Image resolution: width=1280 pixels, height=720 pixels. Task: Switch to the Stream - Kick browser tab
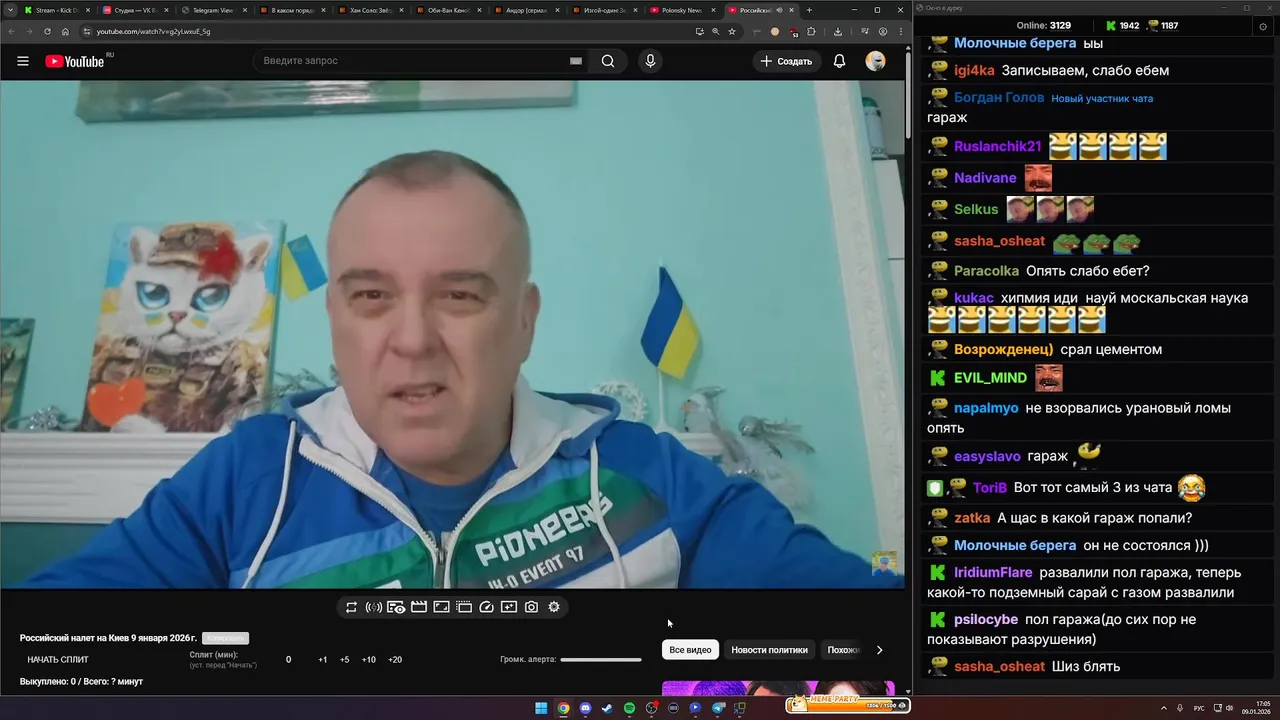pyautogui.click(x=59, y=10)
